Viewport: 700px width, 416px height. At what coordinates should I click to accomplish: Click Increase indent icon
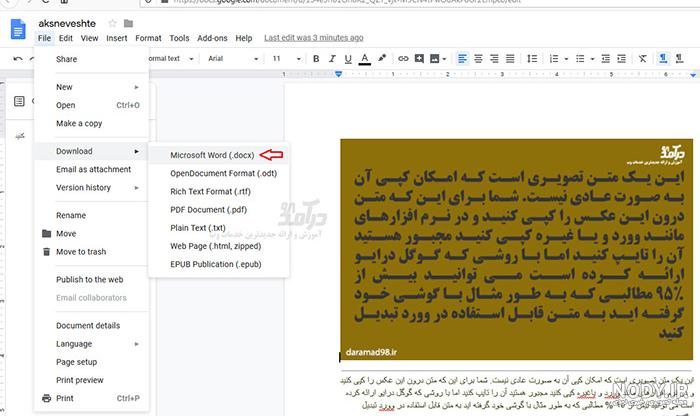(621, 58)
